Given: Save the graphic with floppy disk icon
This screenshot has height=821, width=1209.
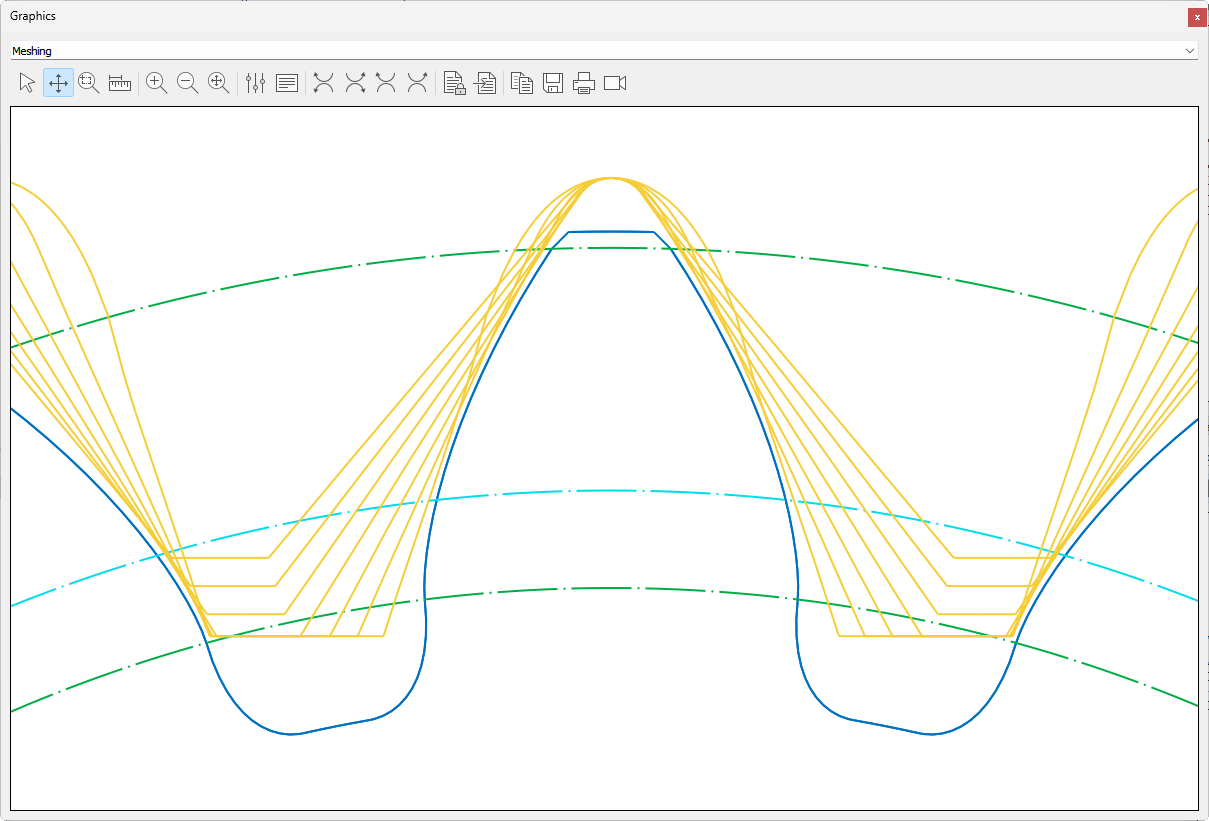Looking at the screenshot, I should 553,83.
